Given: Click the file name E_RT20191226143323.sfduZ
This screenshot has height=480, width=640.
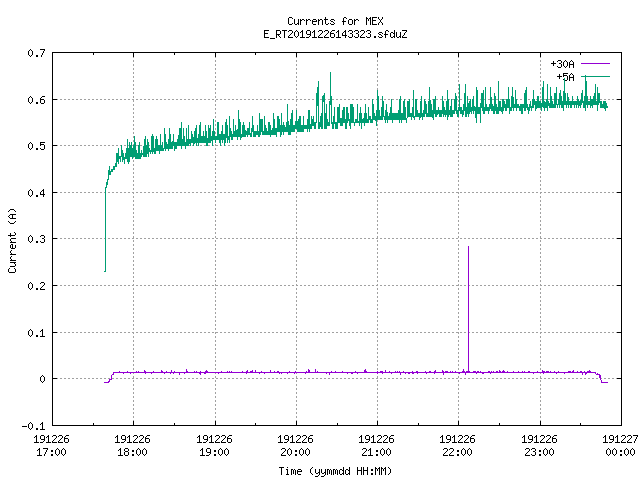Looking at the screenshot, I should pos(335,34).
